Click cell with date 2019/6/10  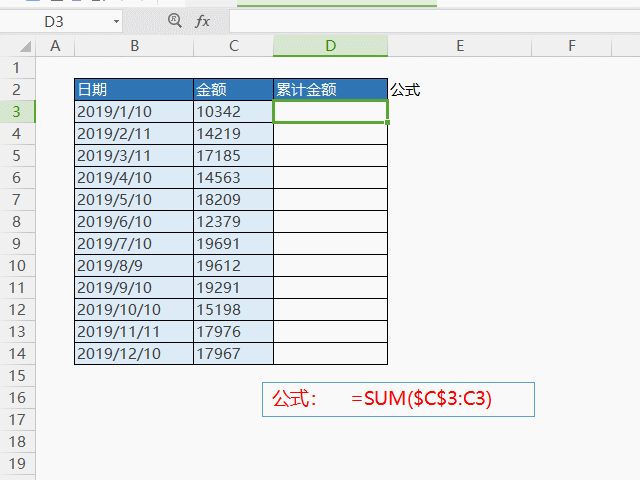click(x=134, y=222)
